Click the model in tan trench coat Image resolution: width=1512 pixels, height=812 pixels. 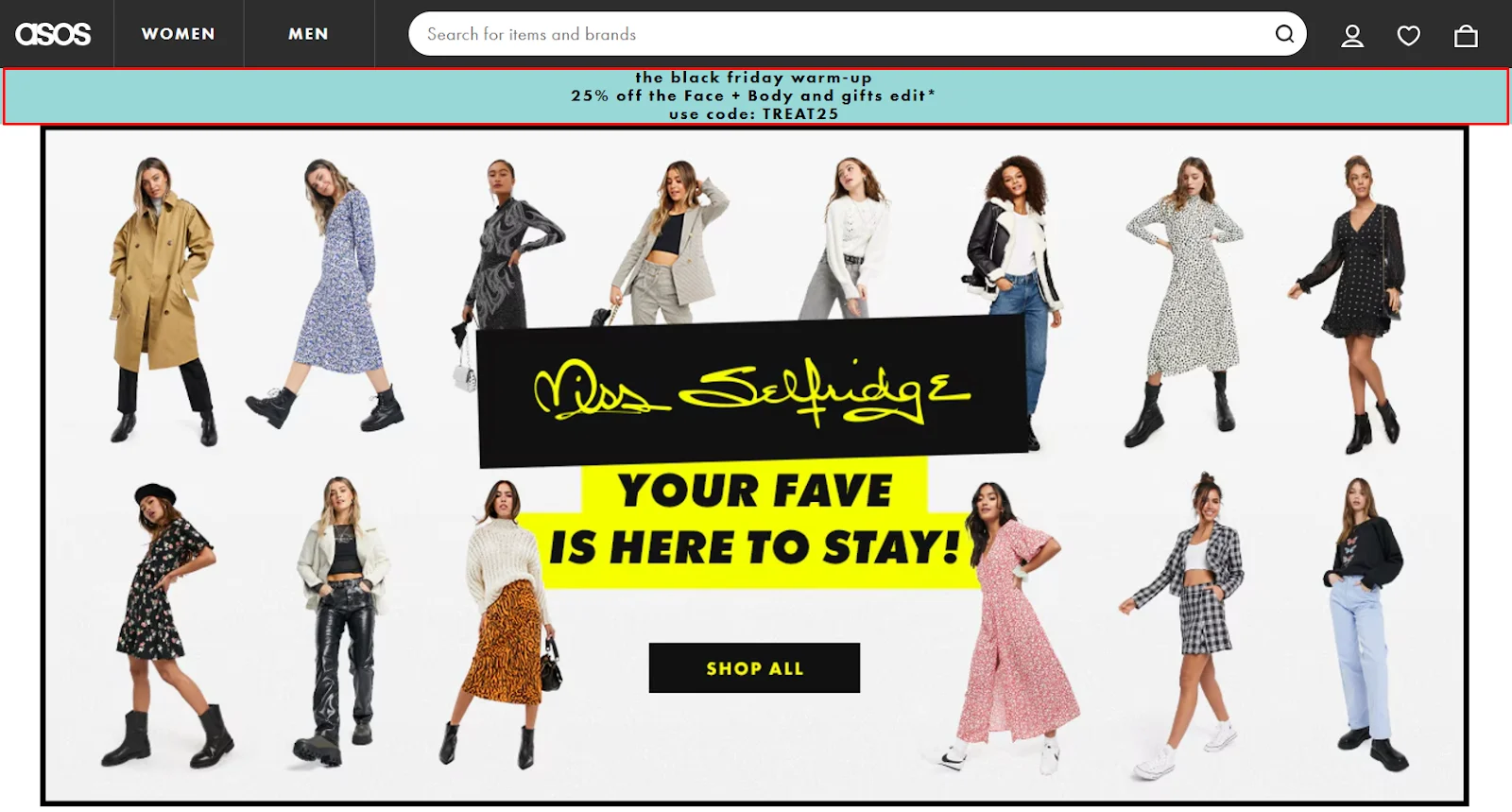point(161,301)
